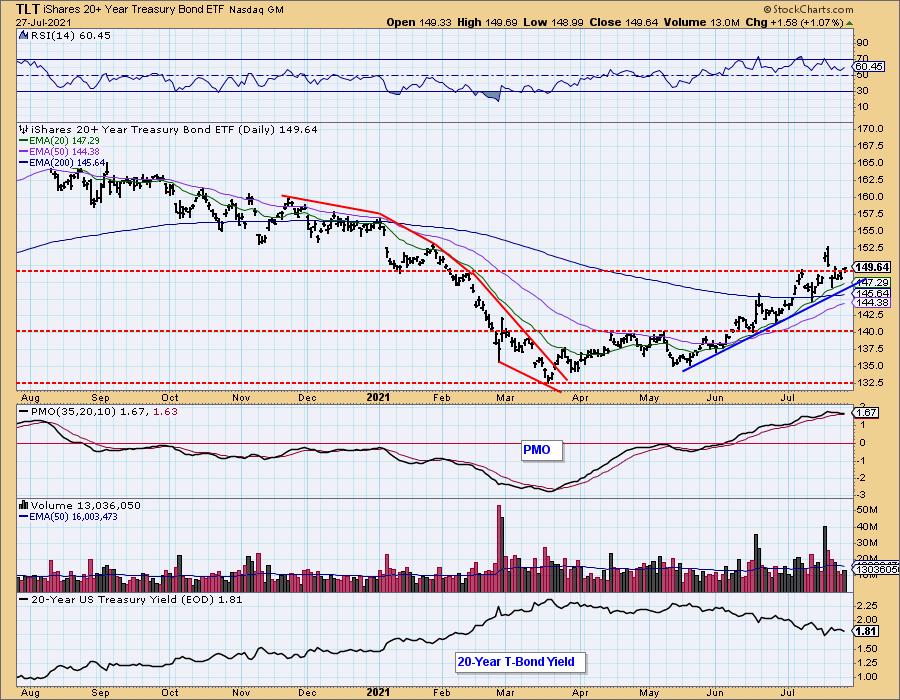The image size is (900, 700).
Task: Click the candlestick icon beside the Daily price label
Action: (x=24, y=129)
